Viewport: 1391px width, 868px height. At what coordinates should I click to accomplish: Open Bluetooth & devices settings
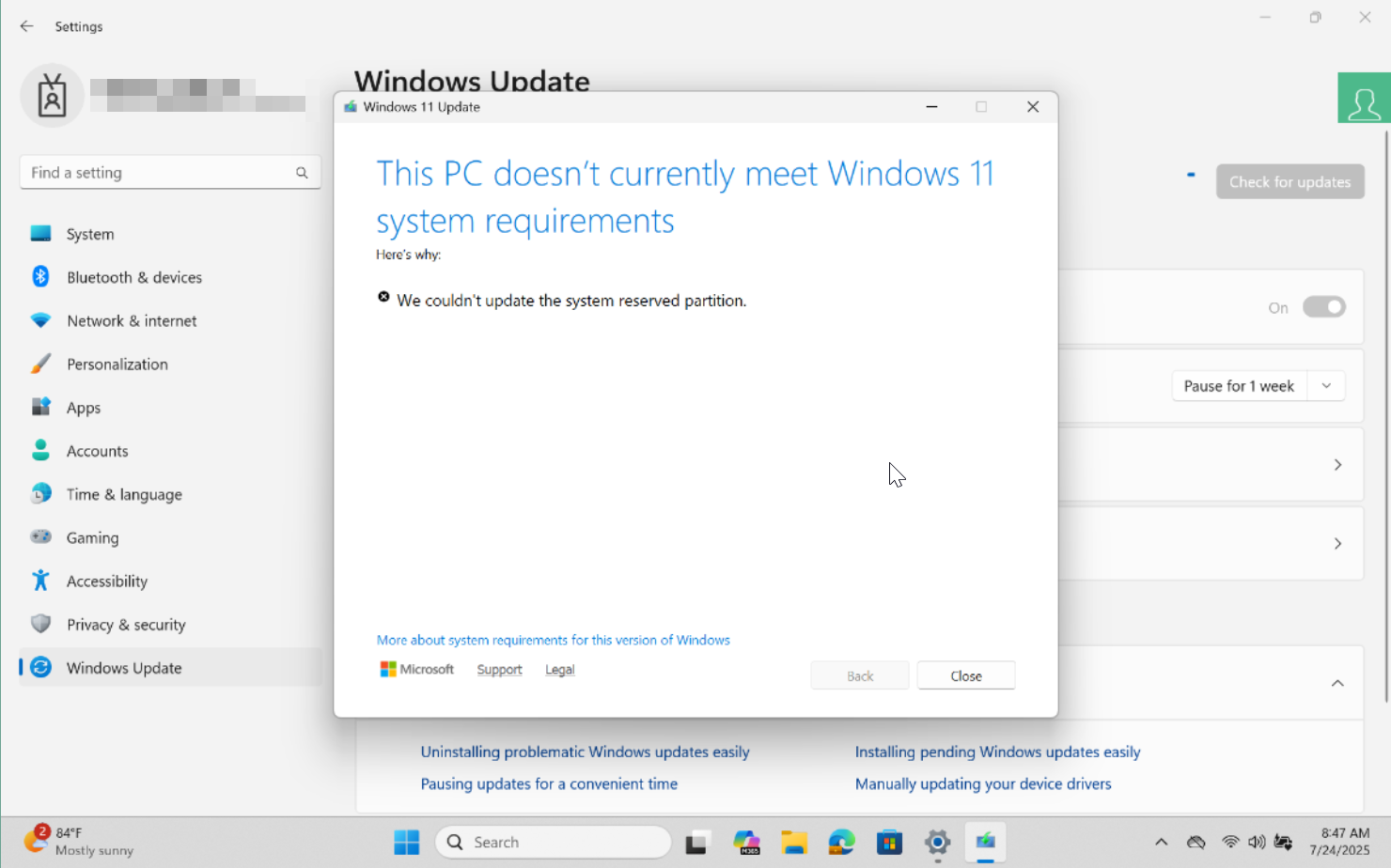tap(170, 277)
